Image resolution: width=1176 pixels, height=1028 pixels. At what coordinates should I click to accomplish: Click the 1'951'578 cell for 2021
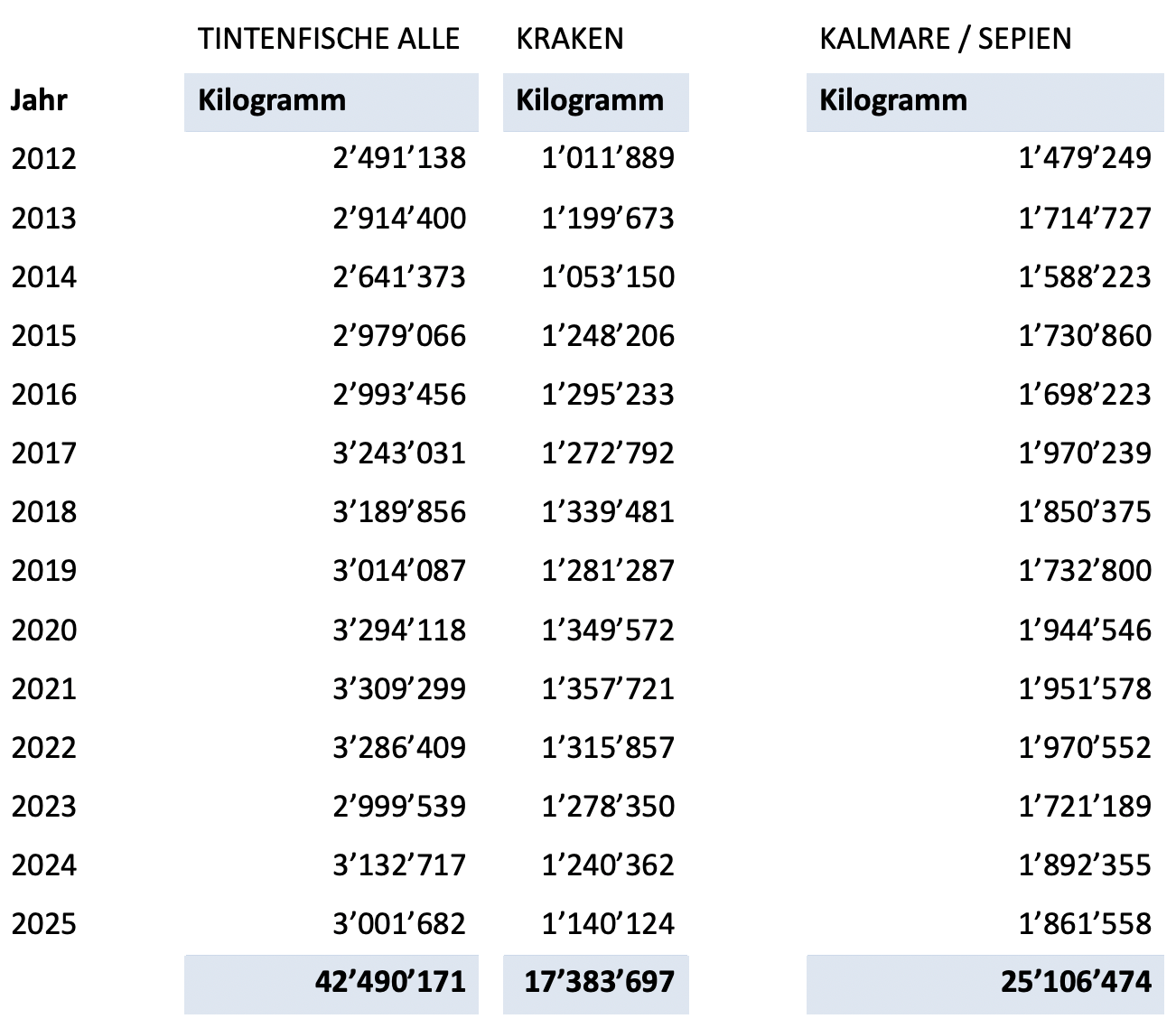[1085, 689]
